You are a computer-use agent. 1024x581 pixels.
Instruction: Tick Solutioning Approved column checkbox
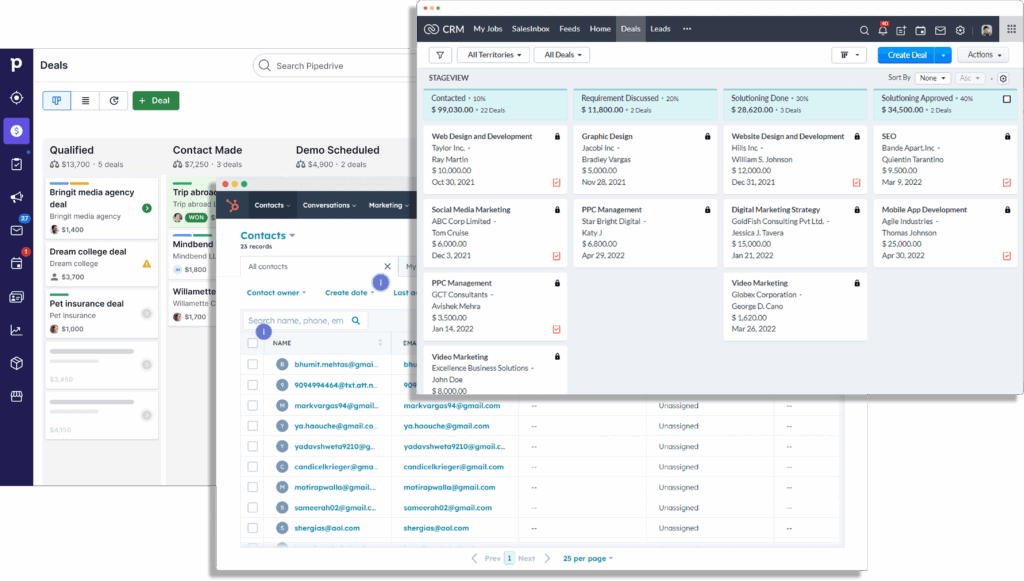1006,99
